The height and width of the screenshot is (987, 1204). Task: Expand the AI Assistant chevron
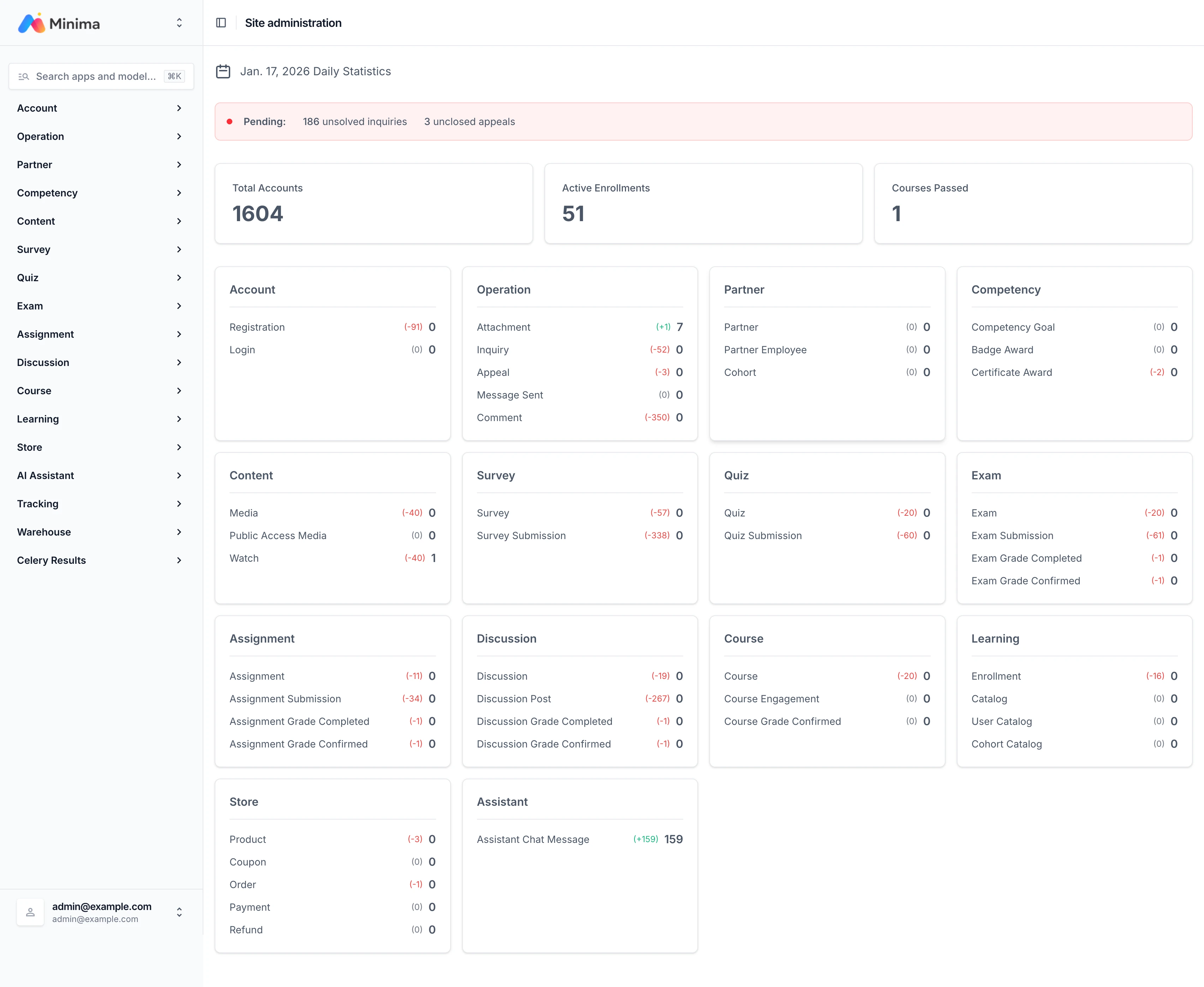(x=179, y=476)
